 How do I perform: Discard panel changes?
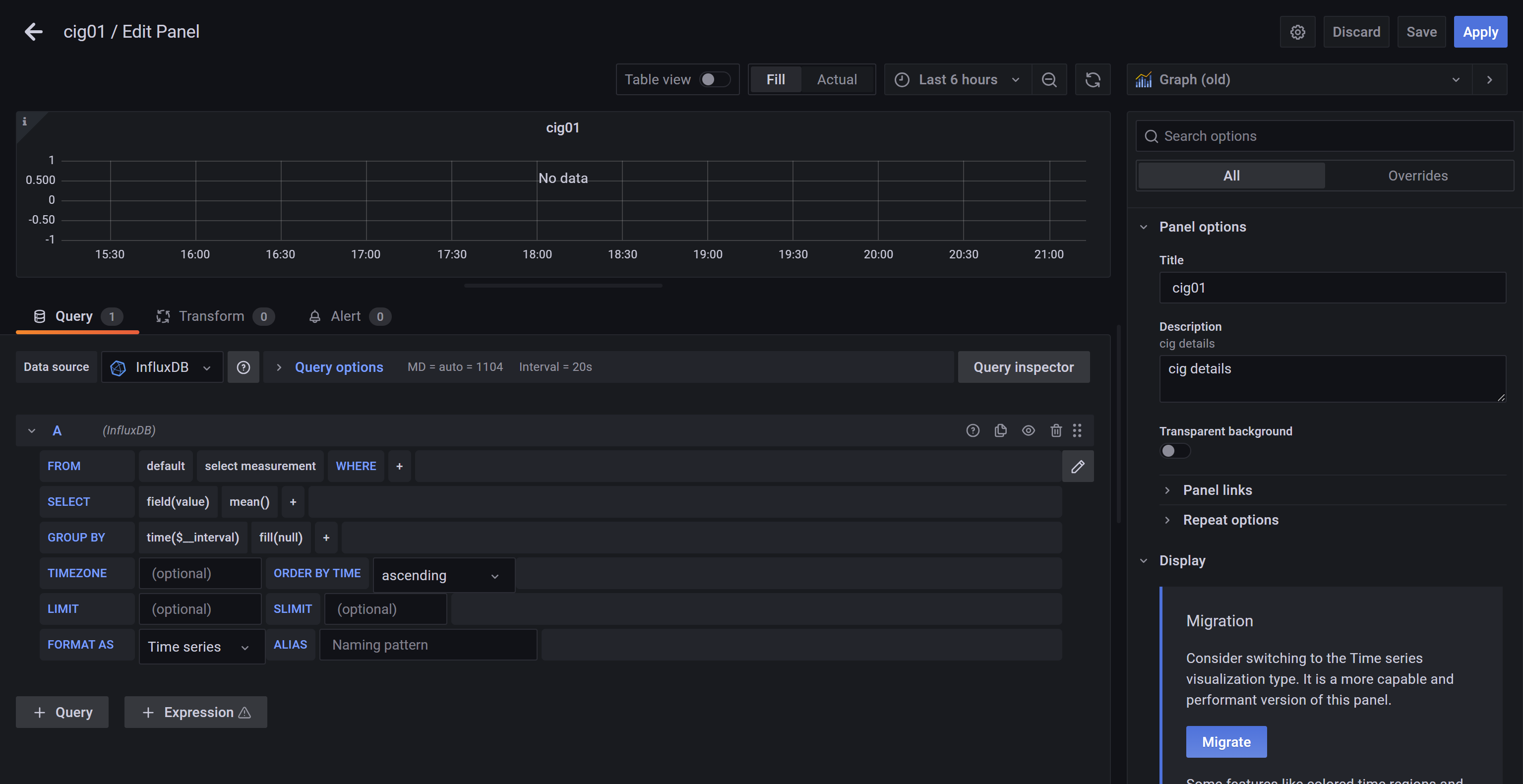[x=1356, y=32]
